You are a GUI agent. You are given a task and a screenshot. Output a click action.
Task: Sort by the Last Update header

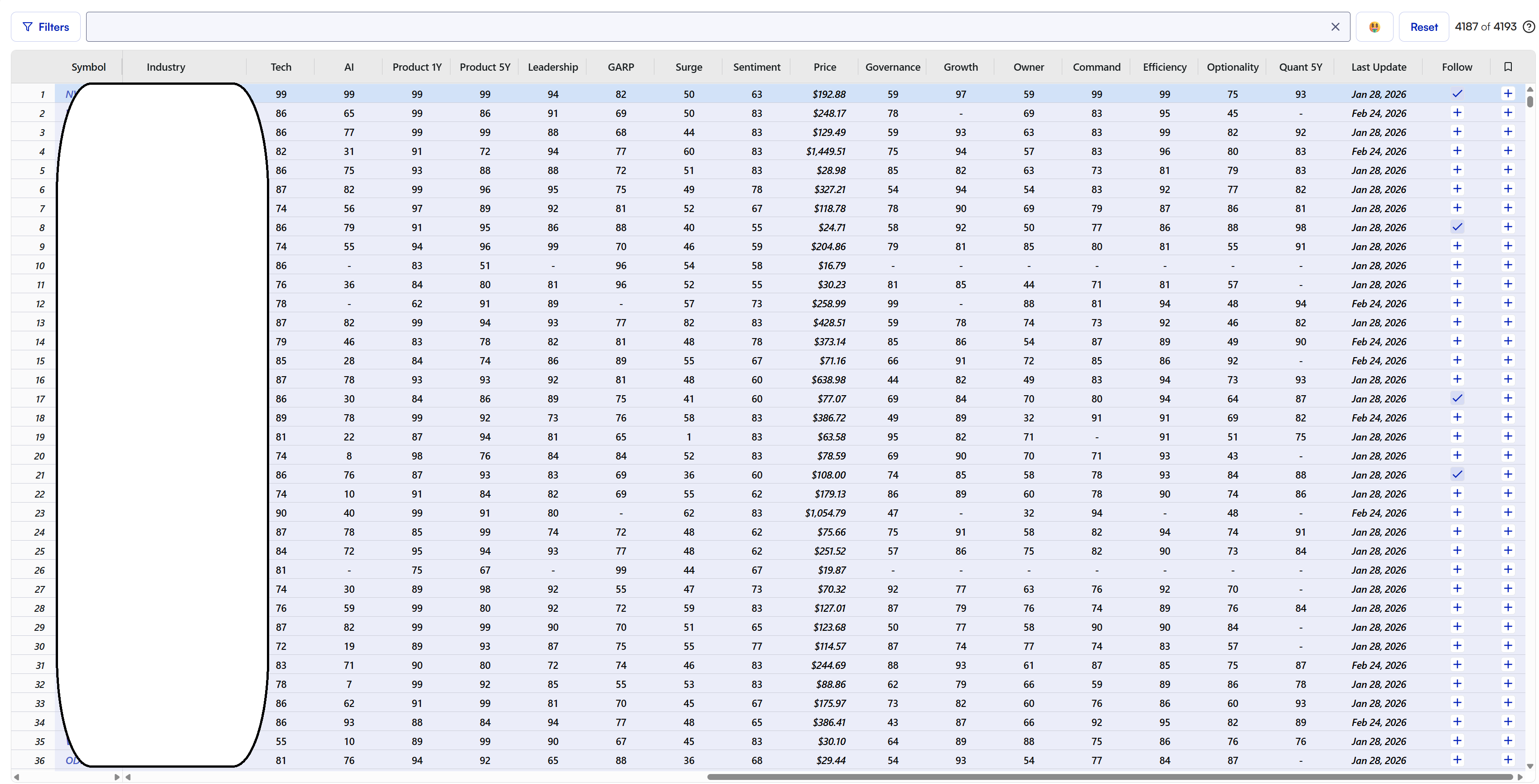pos(1378,67)
